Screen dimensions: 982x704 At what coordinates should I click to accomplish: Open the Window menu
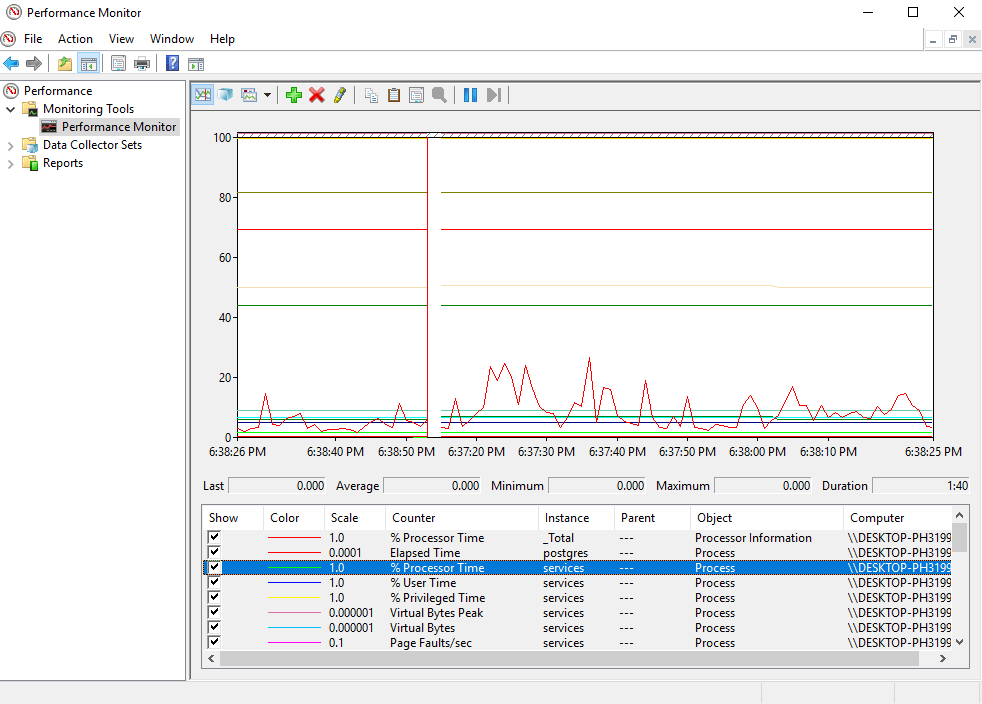coord(171,38)
